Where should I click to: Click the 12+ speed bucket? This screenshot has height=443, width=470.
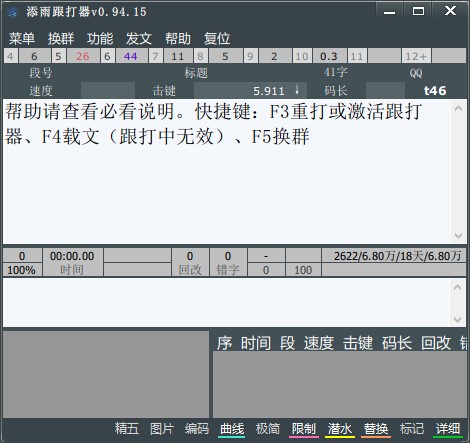click(416, 56)
